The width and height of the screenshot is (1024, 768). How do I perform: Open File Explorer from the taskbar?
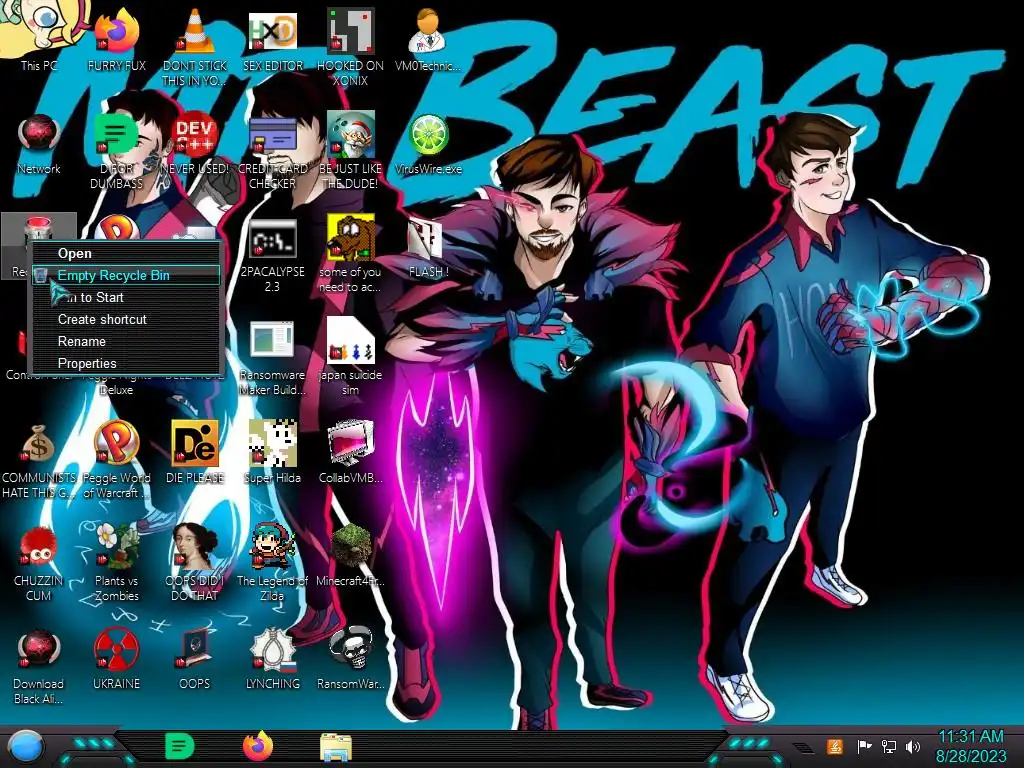pyautogui.click(x=336, y=747)
